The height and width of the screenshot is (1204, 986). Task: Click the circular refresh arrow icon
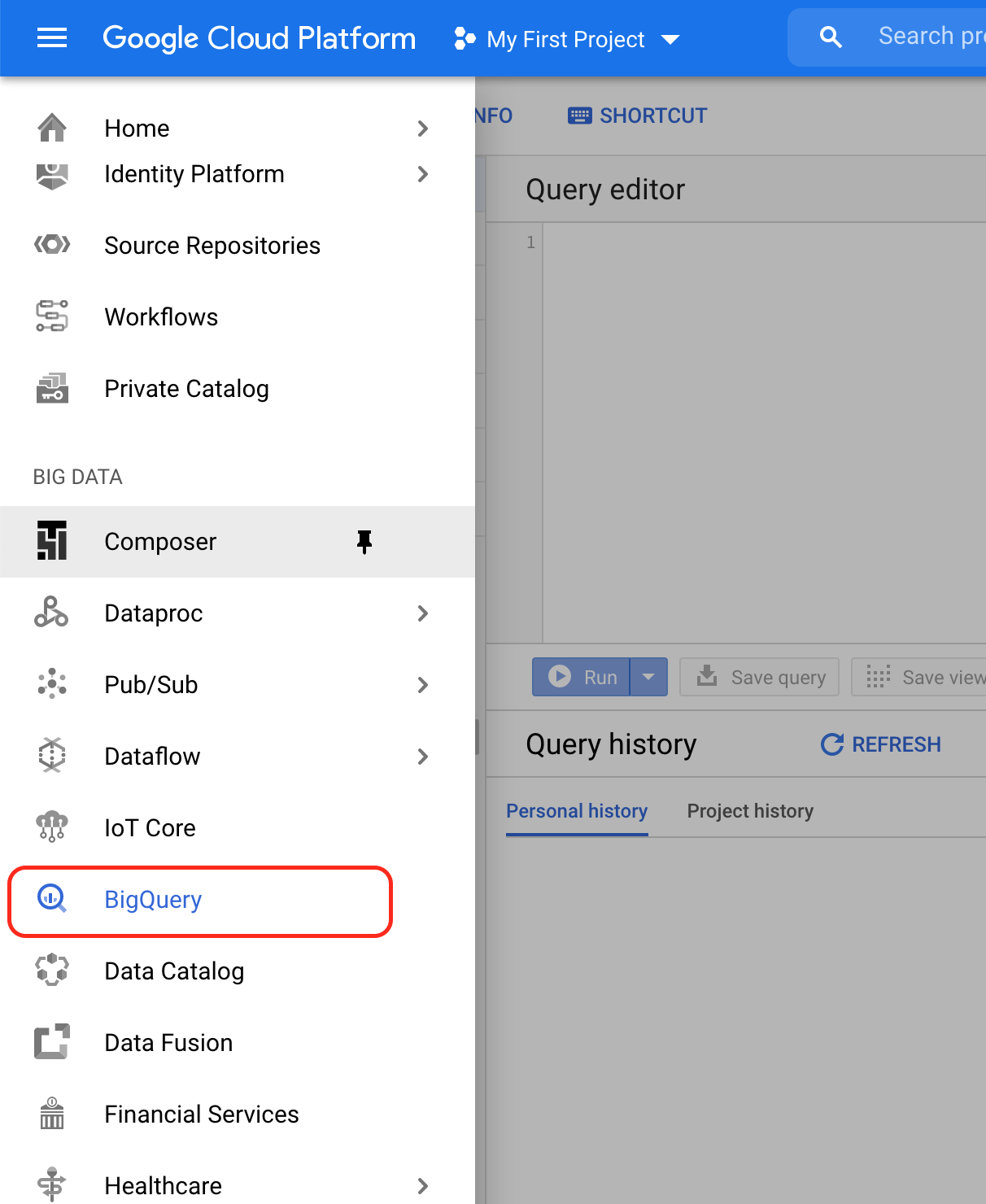(x=832, y=744)
